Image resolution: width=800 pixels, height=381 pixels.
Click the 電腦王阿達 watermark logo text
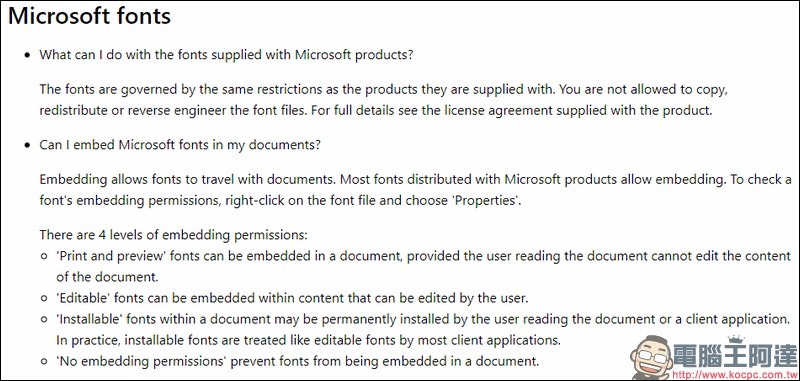click(x=735, y=357)
